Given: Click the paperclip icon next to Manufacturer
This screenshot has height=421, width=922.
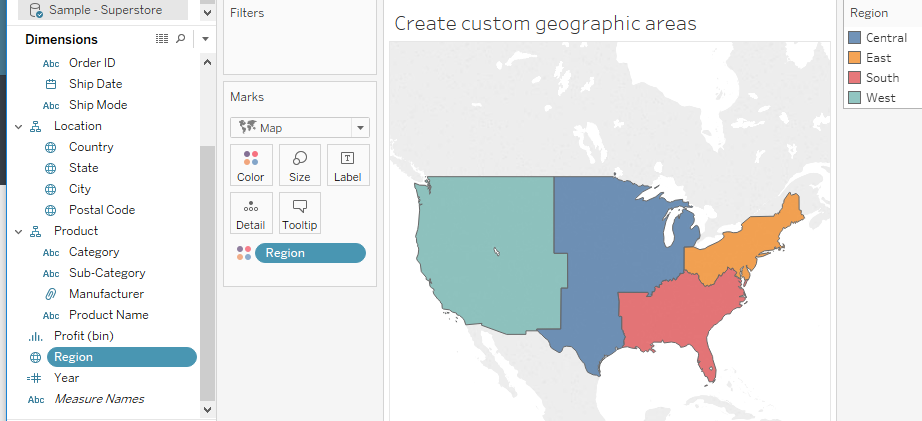Looking at the screenshot, I should (51, 294).
